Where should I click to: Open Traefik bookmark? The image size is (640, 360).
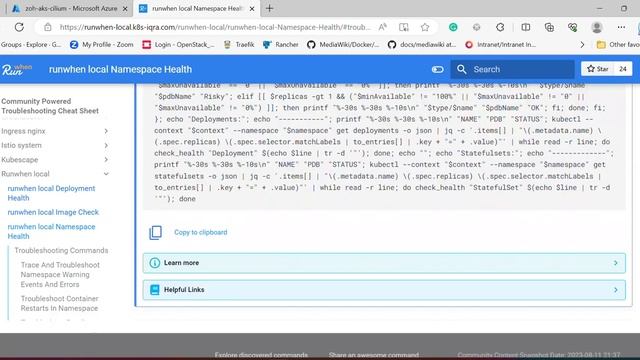point(239,44)
